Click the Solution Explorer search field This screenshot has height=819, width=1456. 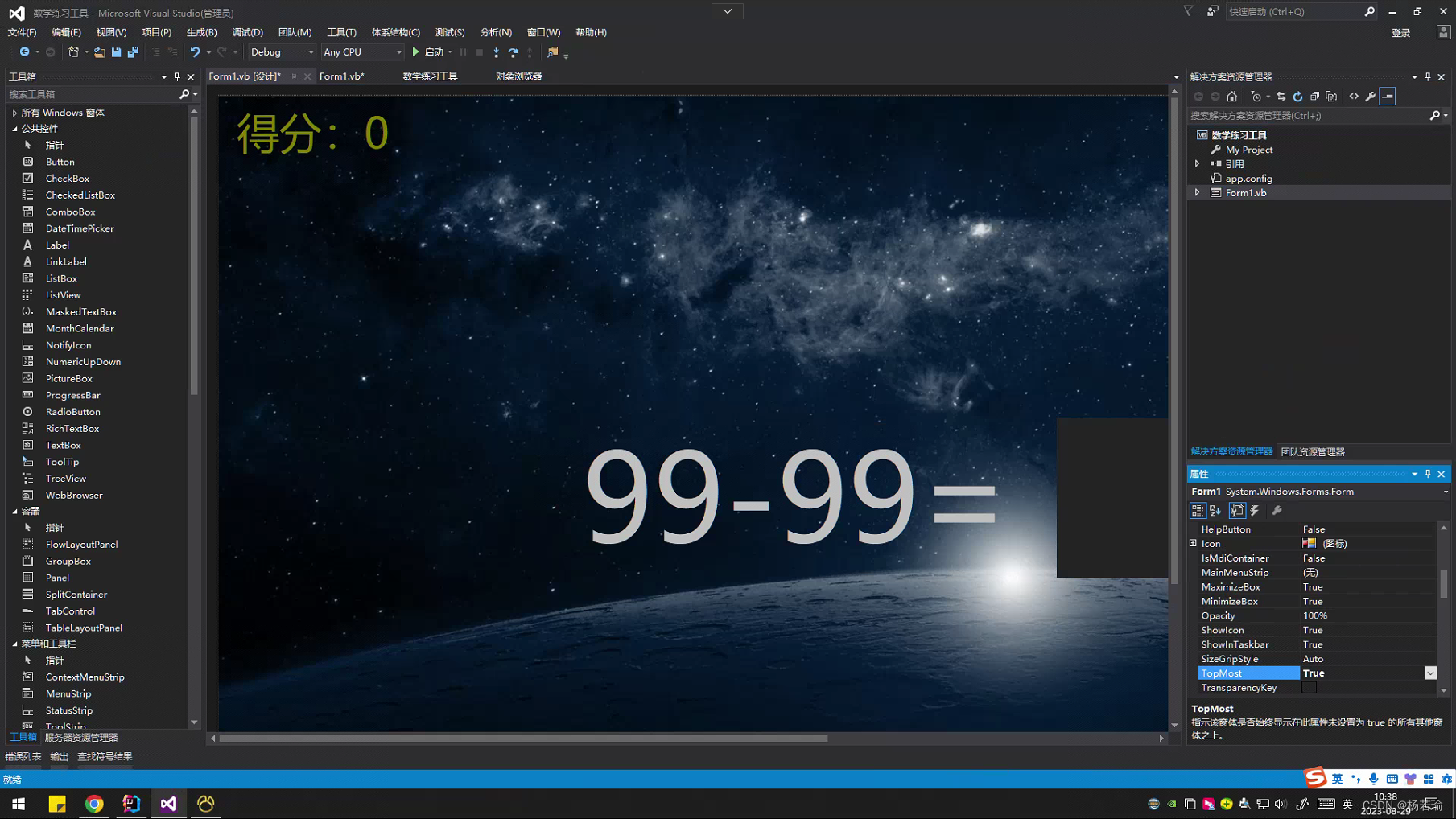(1308, 116)
